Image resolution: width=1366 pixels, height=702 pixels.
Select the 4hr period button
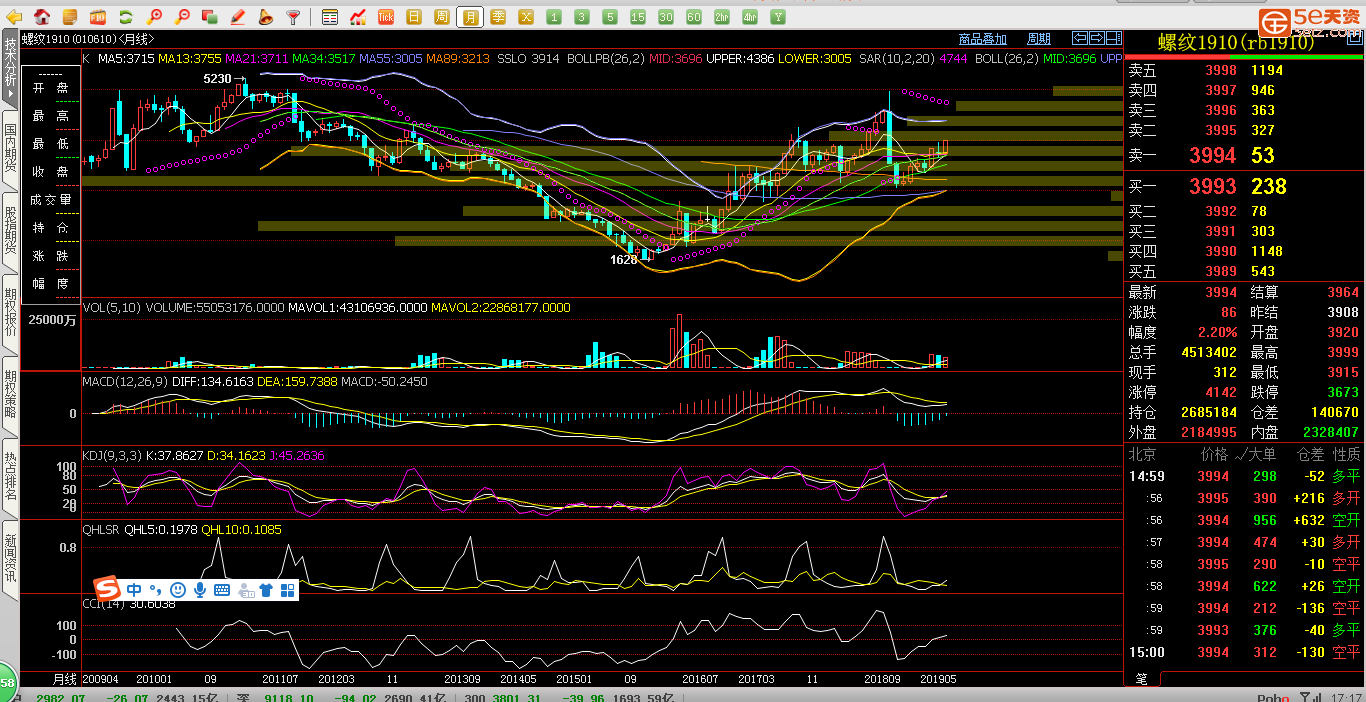750,17
